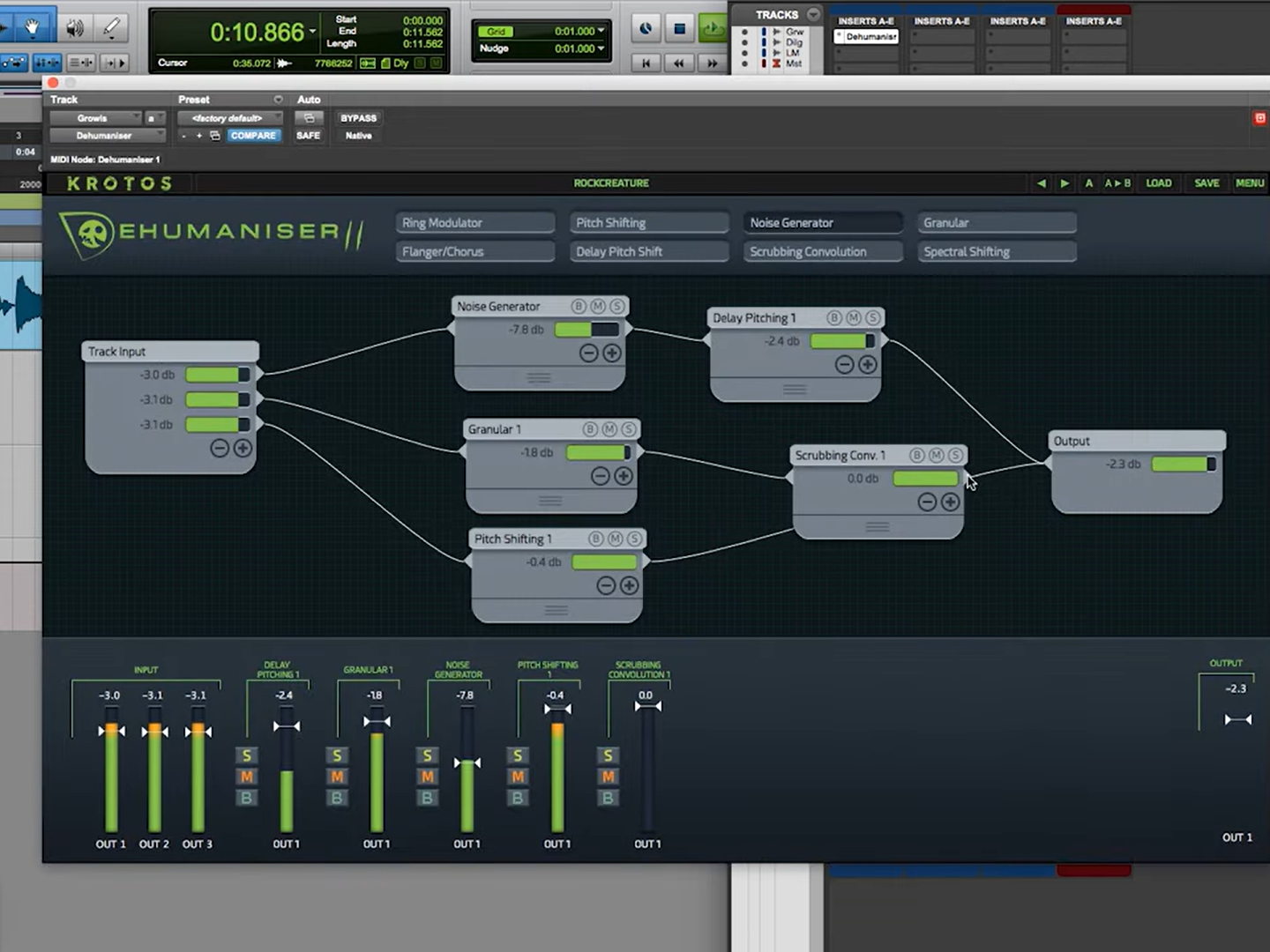
Task: Open the Growls track selector
Action: [x=95, y=118]
